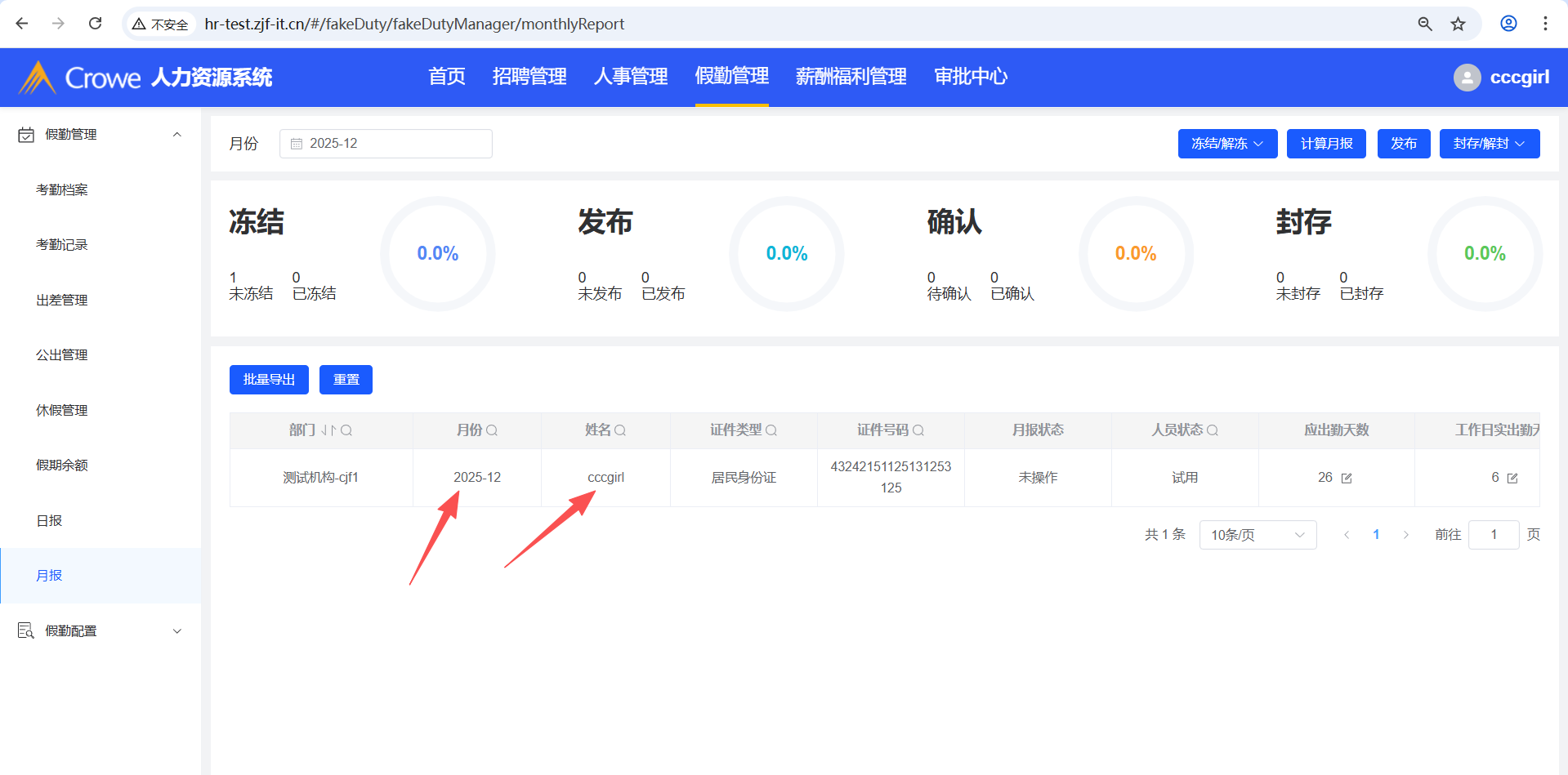Viewport: 1568px width, 775px height.
Task: Open the 10条/页 page size dropdown
Action: (1258, 535)
